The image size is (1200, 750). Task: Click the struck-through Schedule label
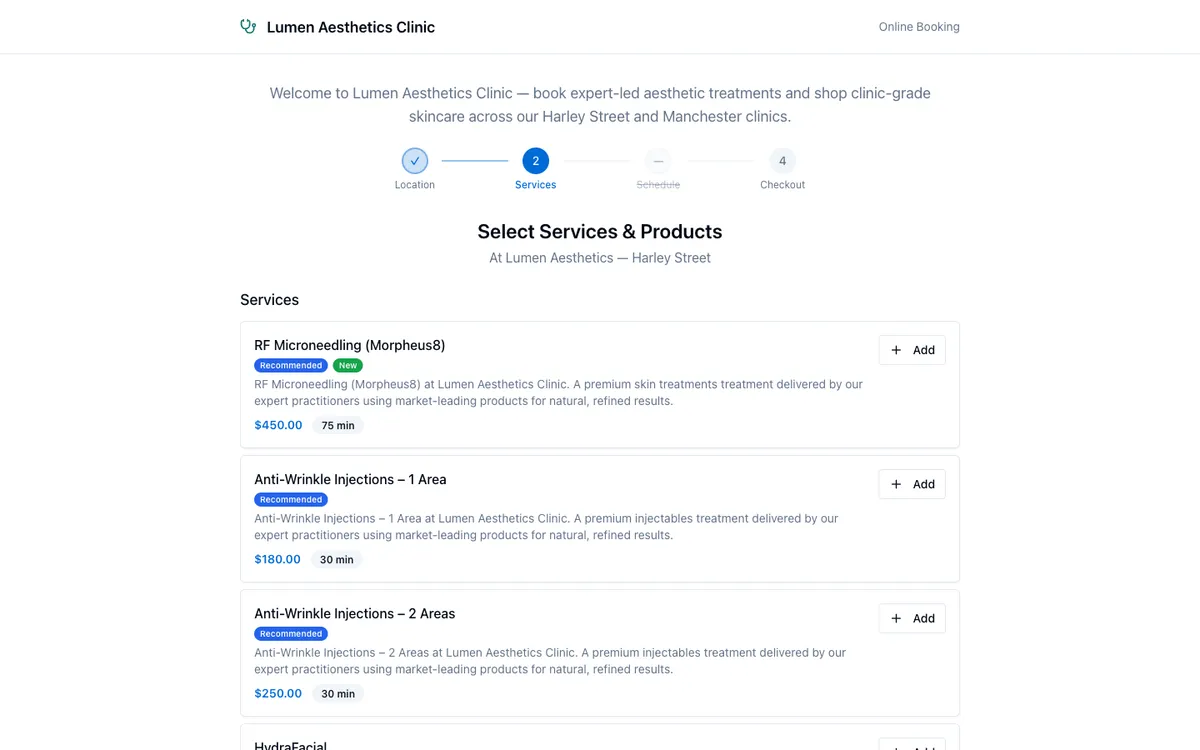(658, 185)
